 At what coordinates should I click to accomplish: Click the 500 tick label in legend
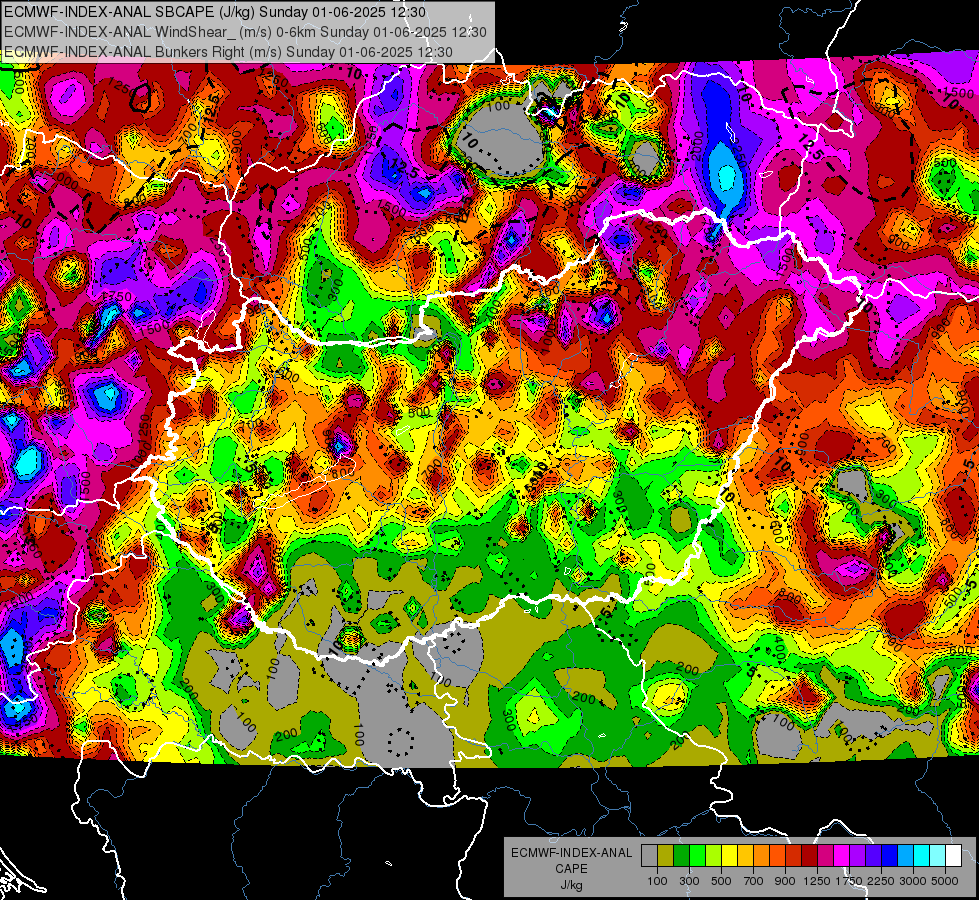[721, 881]
